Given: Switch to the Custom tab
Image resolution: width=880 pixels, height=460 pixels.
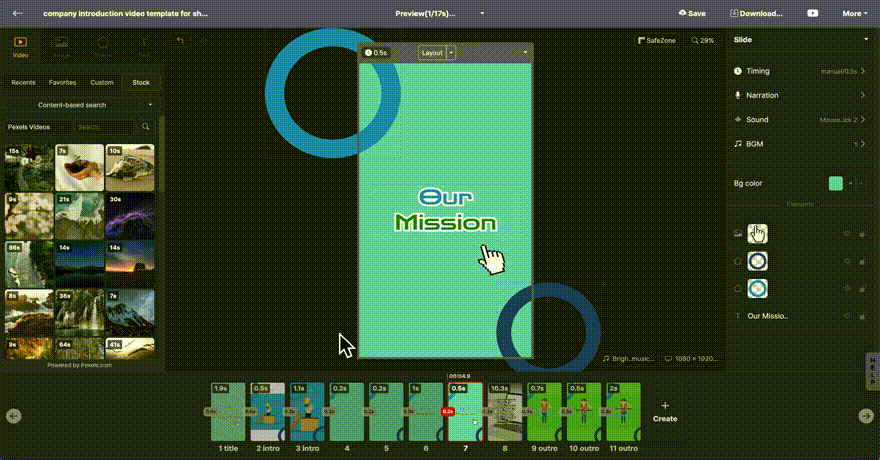Looking at the screenshot, I should pos(102,82).
